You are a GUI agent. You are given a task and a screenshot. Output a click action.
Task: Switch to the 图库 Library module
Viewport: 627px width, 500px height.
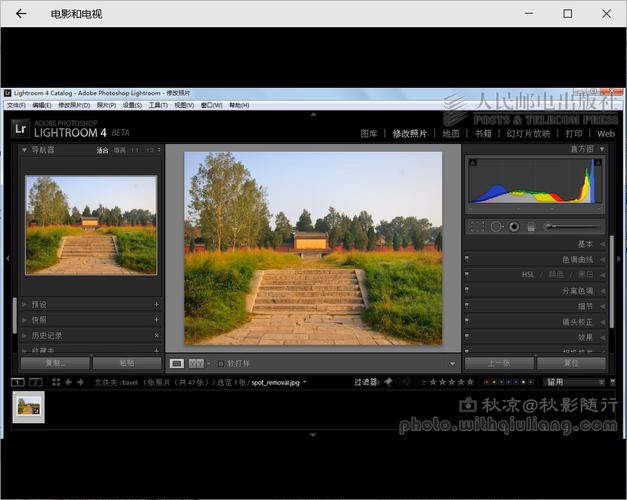point(369,133)
